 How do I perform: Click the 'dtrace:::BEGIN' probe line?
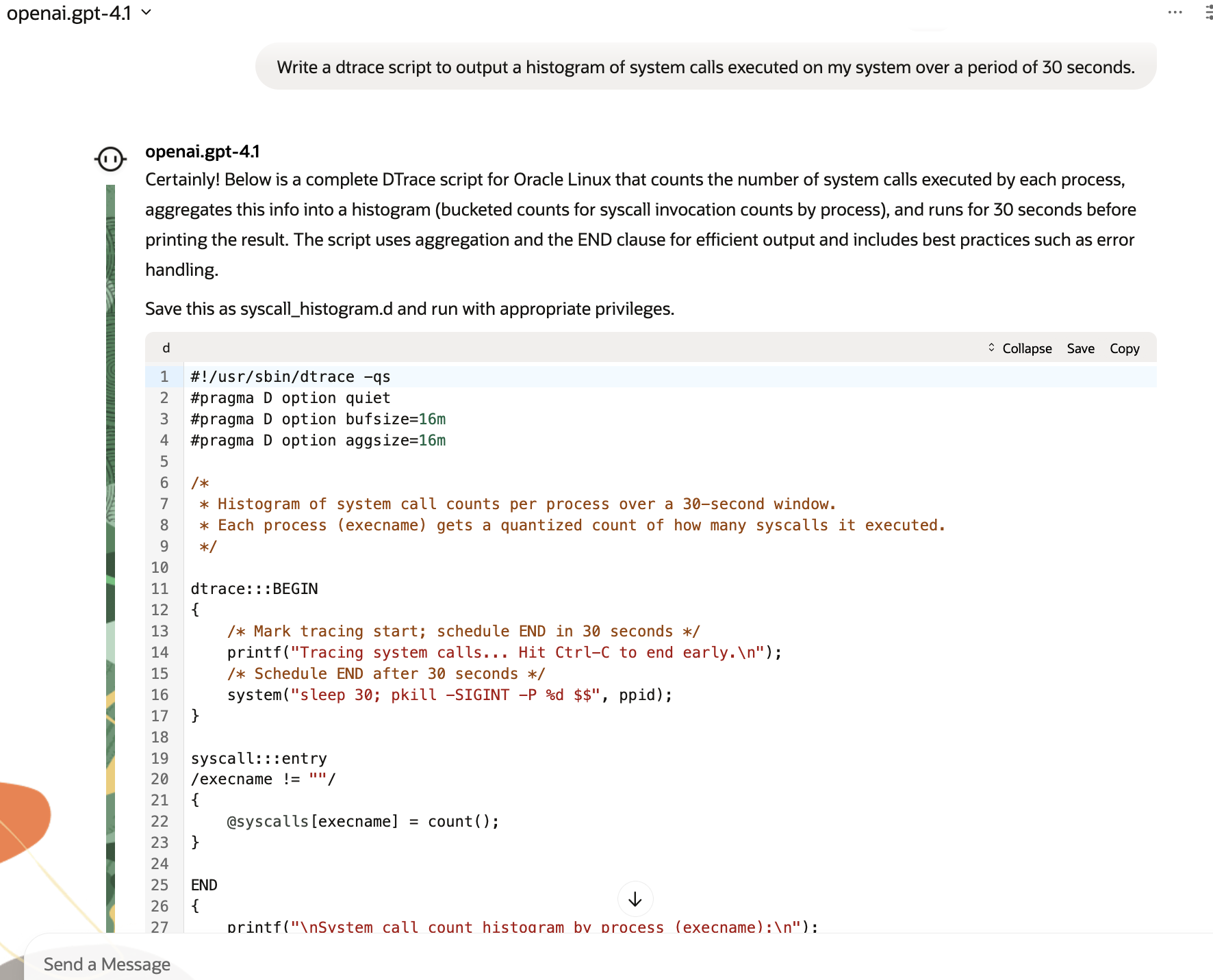point(254,589)
